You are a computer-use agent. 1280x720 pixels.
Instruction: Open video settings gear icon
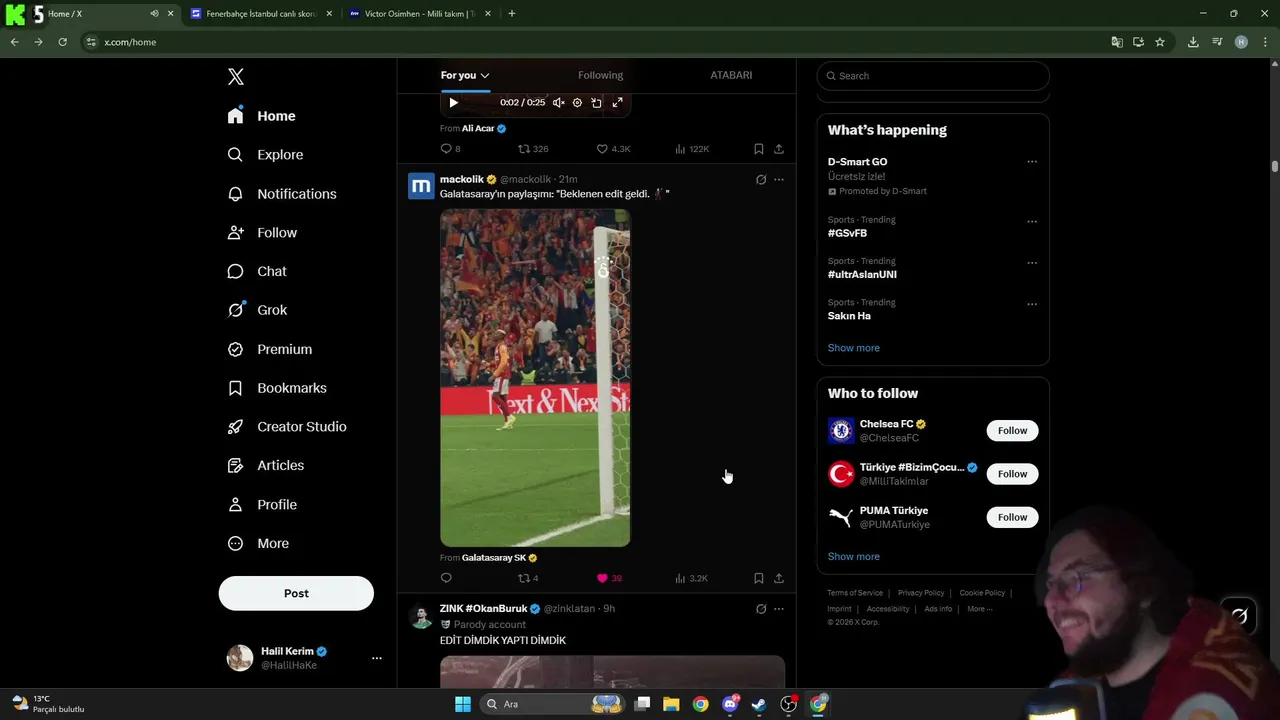point(577,102)
